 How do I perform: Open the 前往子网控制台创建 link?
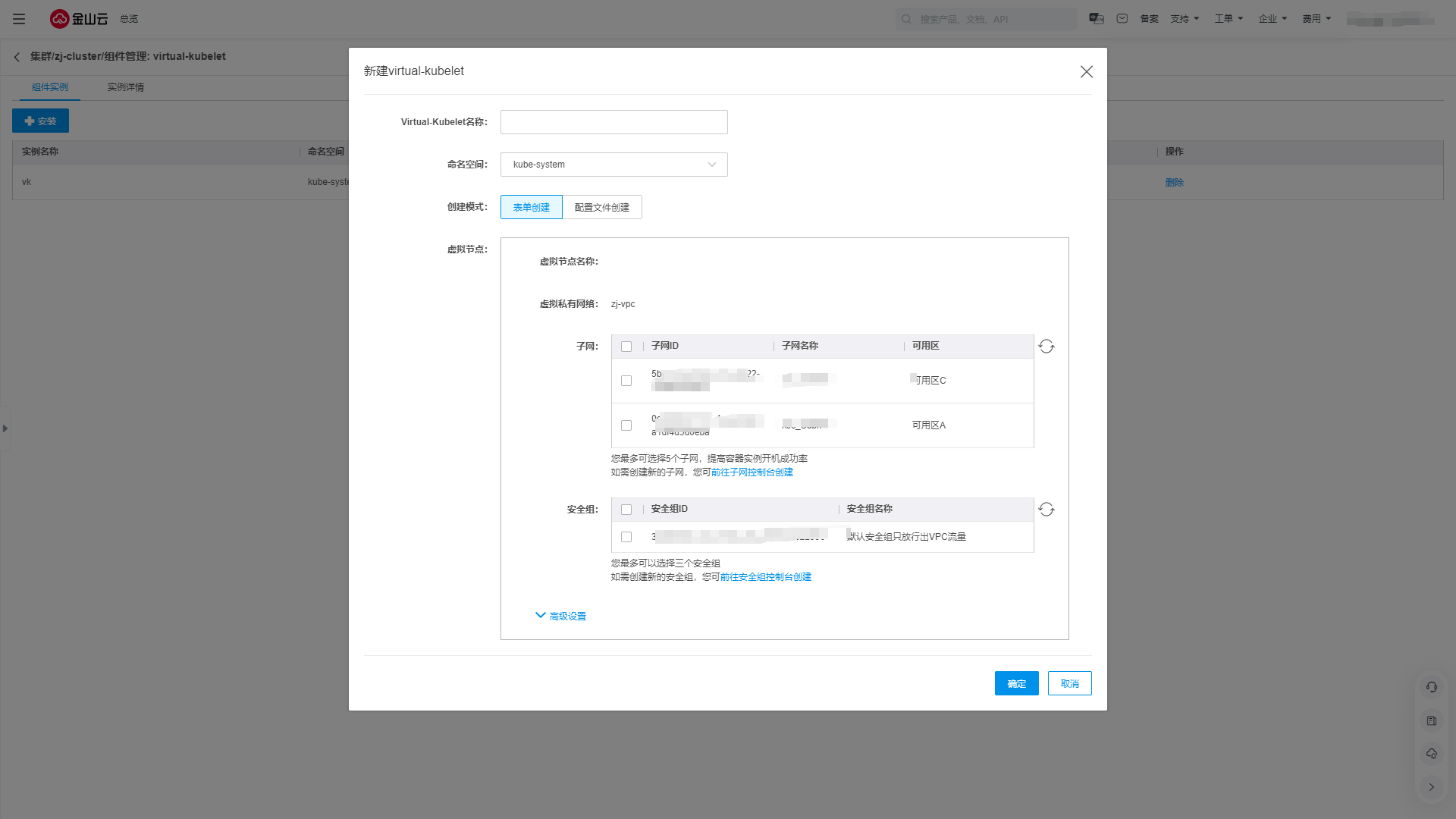(752, 472)
